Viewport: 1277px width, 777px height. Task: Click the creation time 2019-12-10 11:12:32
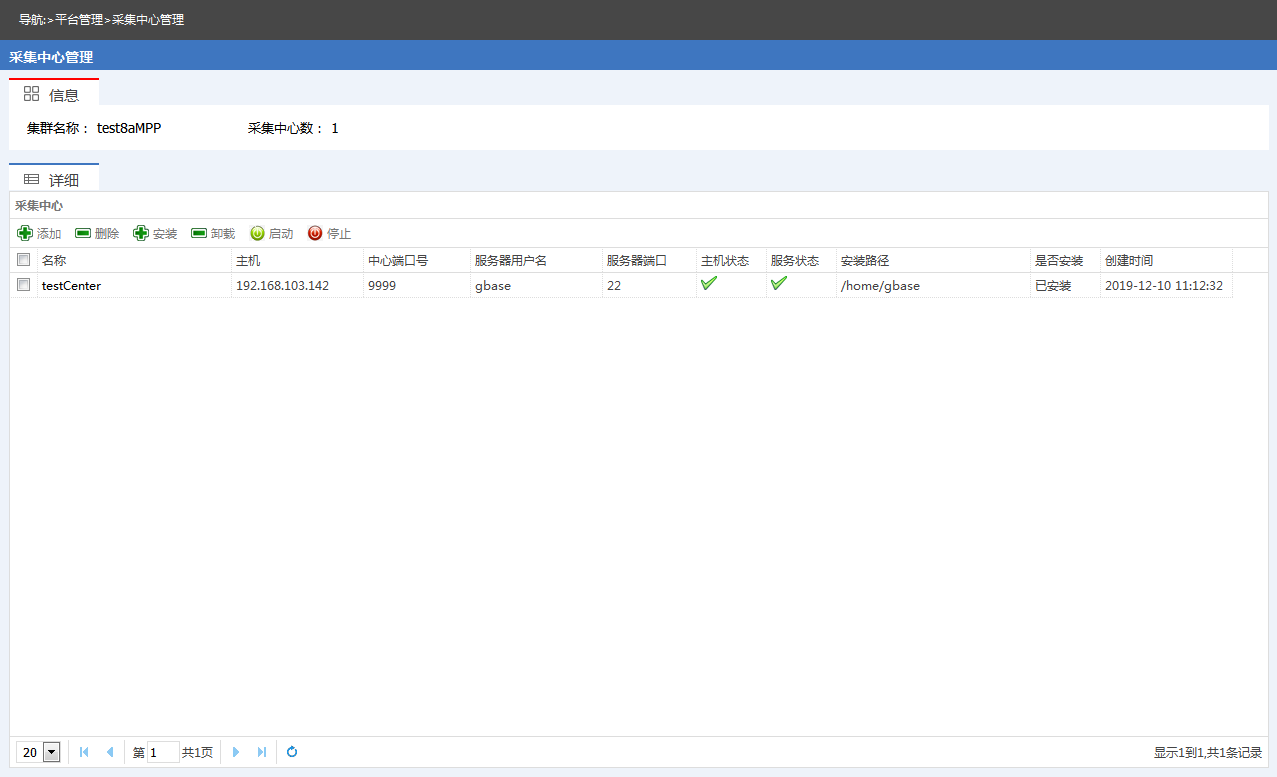tap(1164, 286)
